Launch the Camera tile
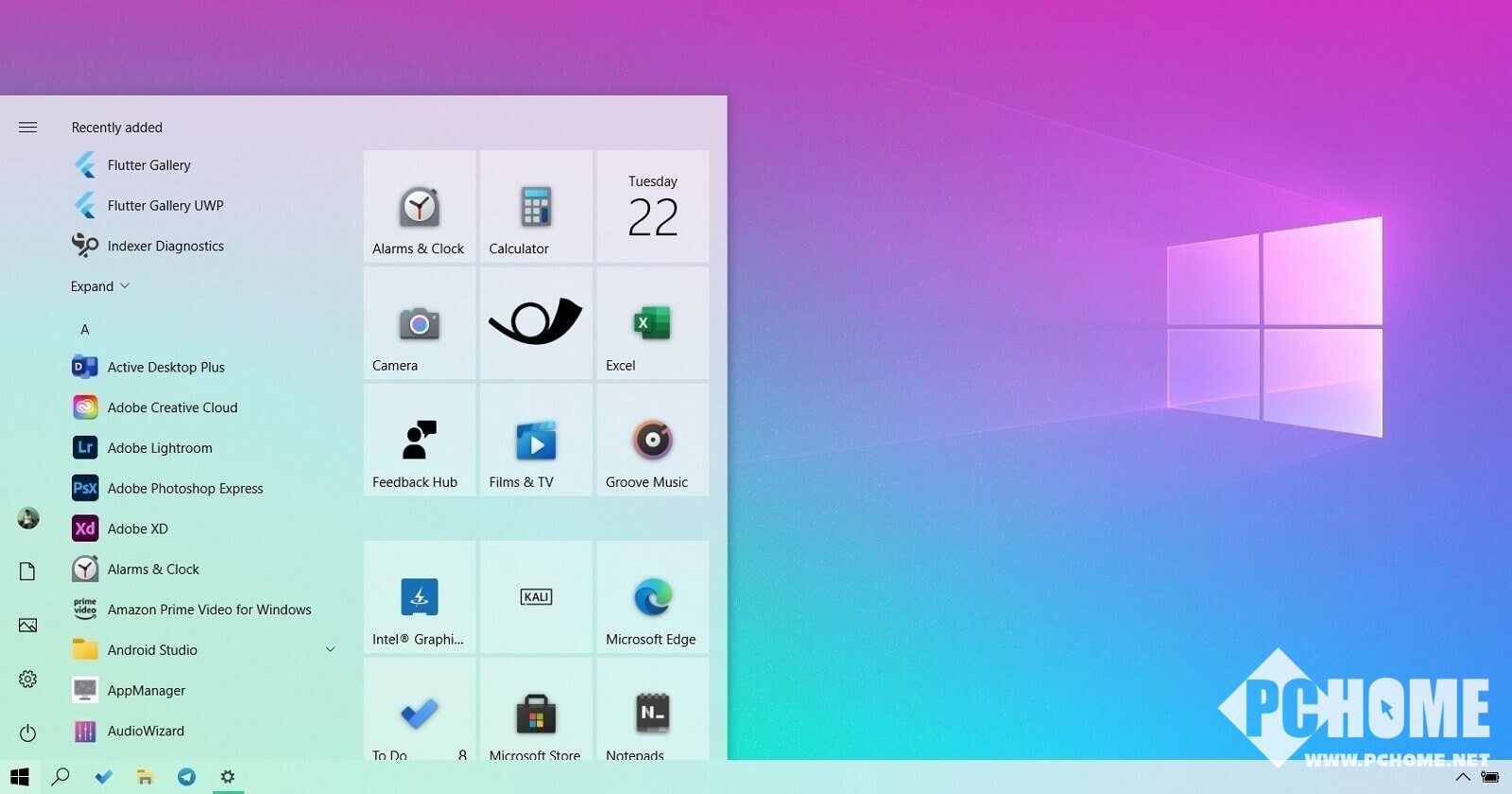This screenshot has height=794, width=1512. tap(420, 324)
